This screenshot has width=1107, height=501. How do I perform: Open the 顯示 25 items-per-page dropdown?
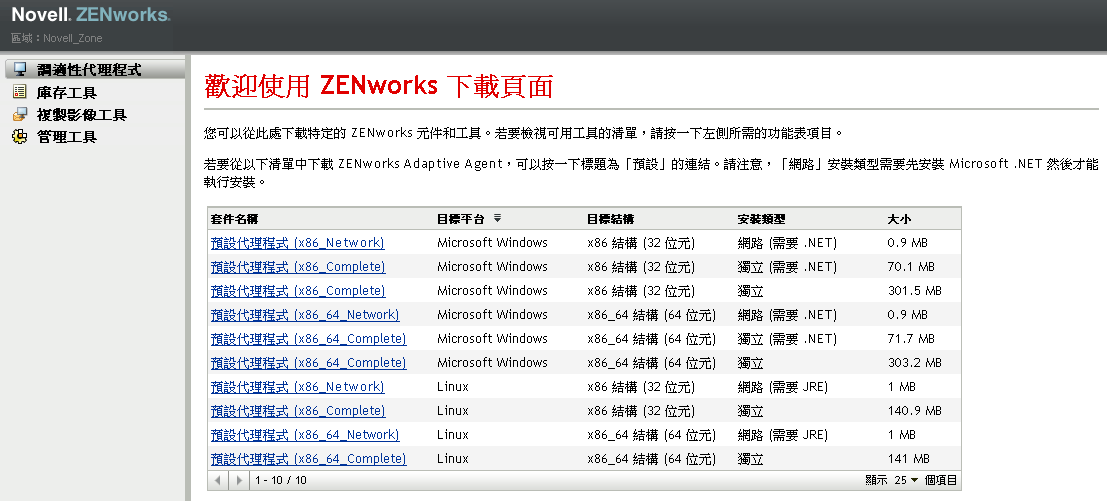tap(907, 480)
